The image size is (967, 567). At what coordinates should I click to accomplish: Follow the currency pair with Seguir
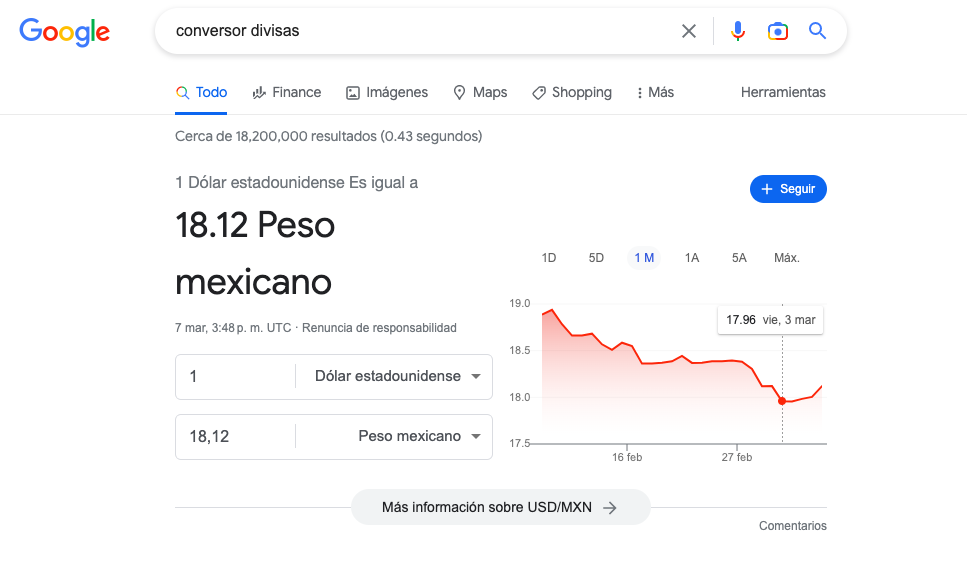click(788, 189)
